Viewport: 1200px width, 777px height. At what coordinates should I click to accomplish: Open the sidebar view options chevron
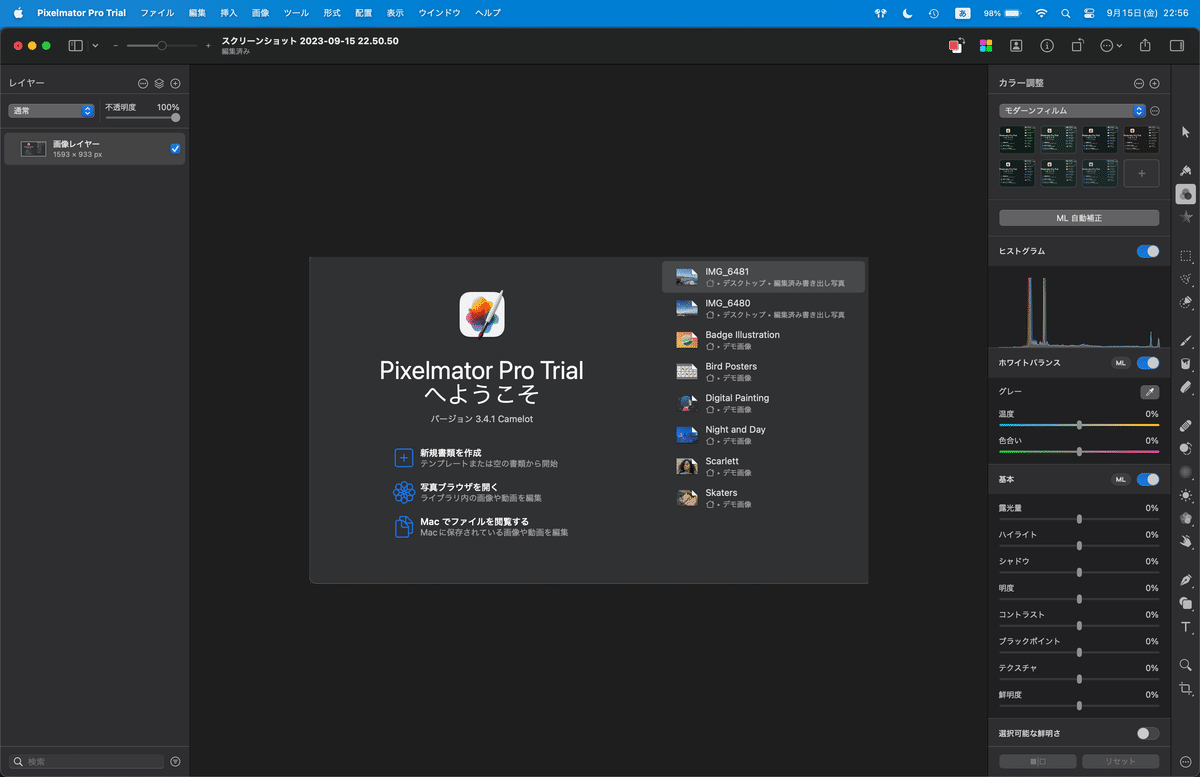click(x=96, y=45)
